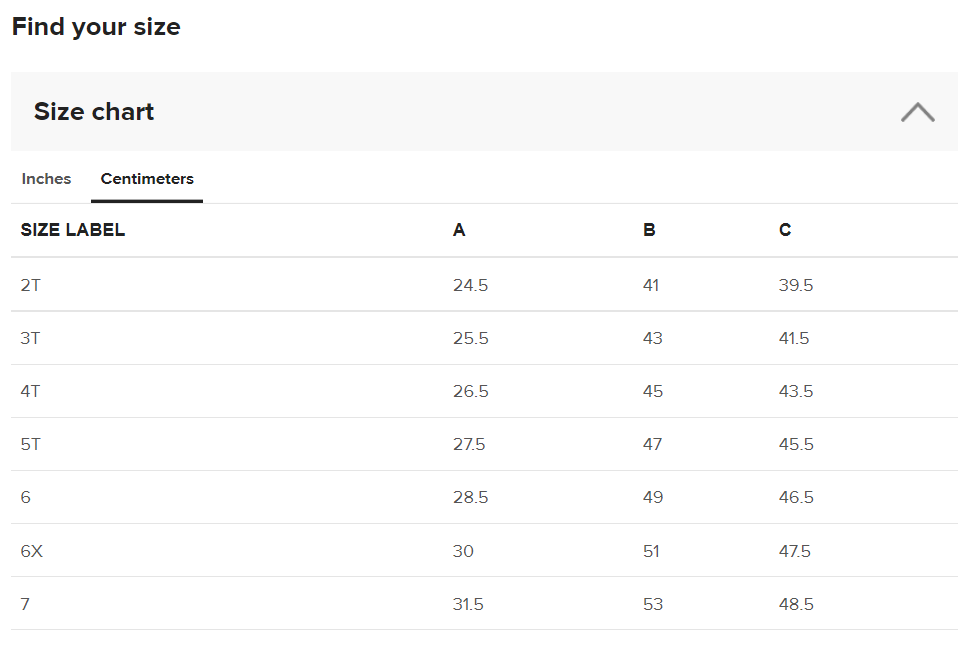Click the 24.5 value for 2T
This screenshot has height=660, width=973.
[x=470, y=285]
